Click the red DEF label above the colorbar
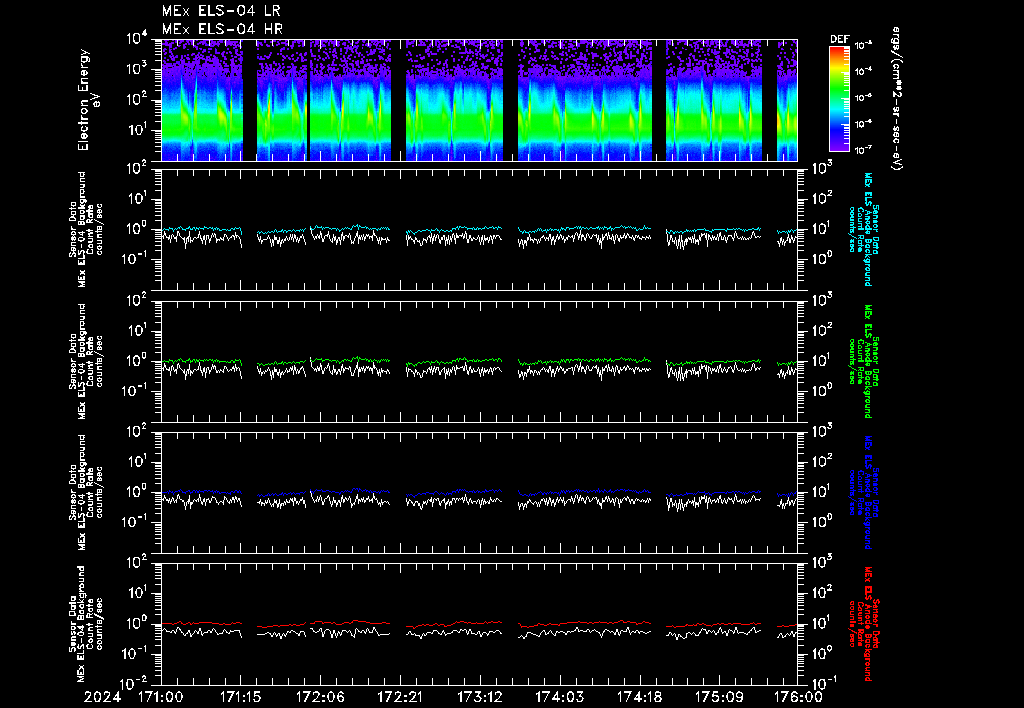Viewport: 1024px width, 708px height. [838, 40]
